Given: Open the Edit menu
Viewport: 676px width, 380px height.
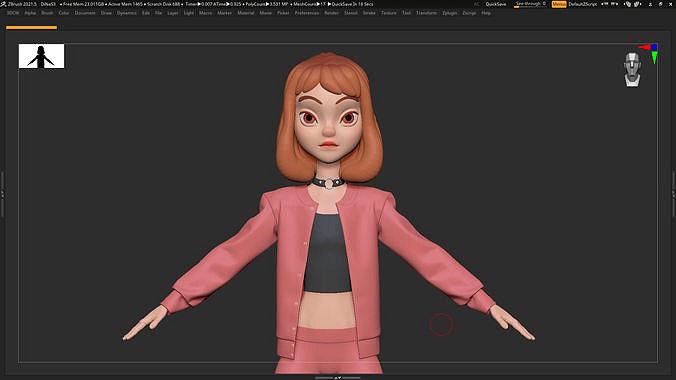Looking at the screenshot, I should pyautogui.click(x=146, y=13).
